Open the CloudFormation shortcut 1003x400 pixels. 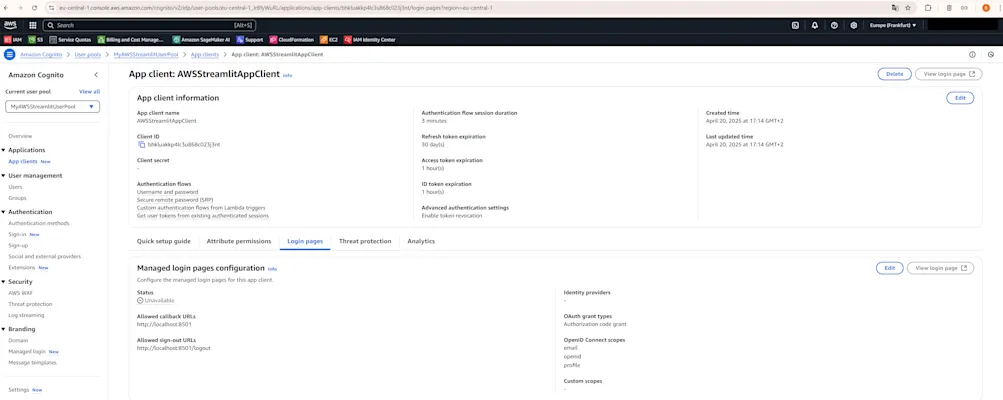(x=292, y=40)
